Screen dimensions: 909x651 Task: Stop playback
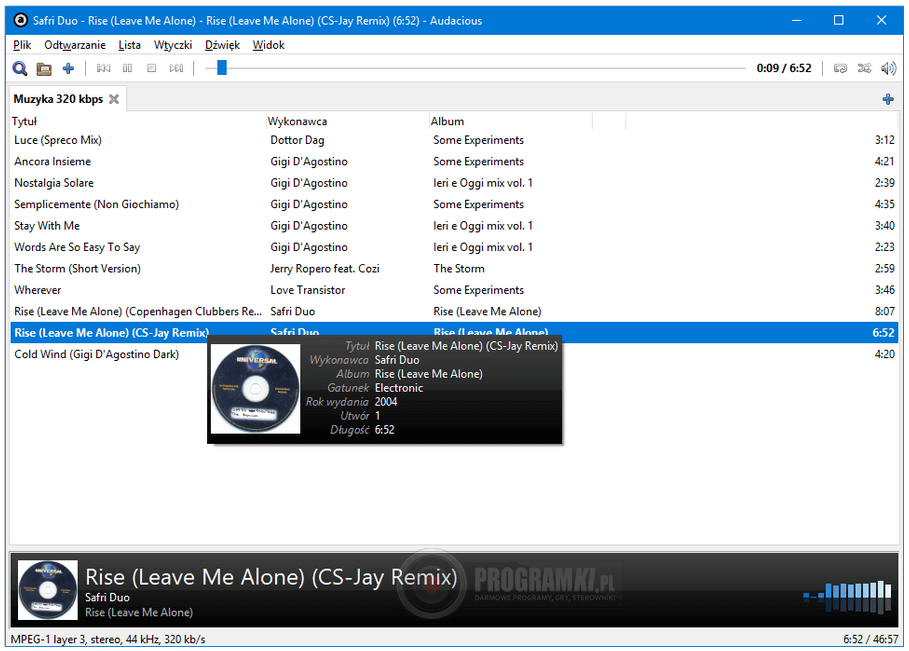[x=152, y=68]
